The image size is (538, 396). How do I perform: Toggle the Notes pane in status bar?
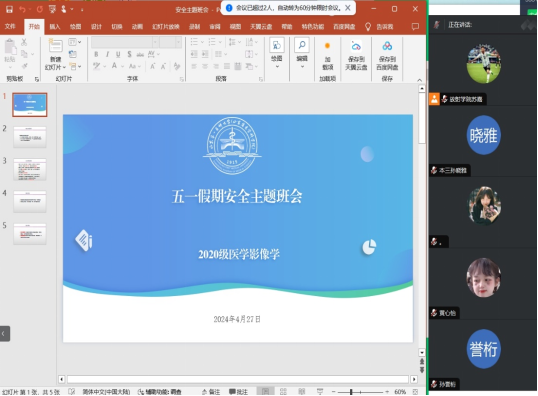[x=211, y=392]
